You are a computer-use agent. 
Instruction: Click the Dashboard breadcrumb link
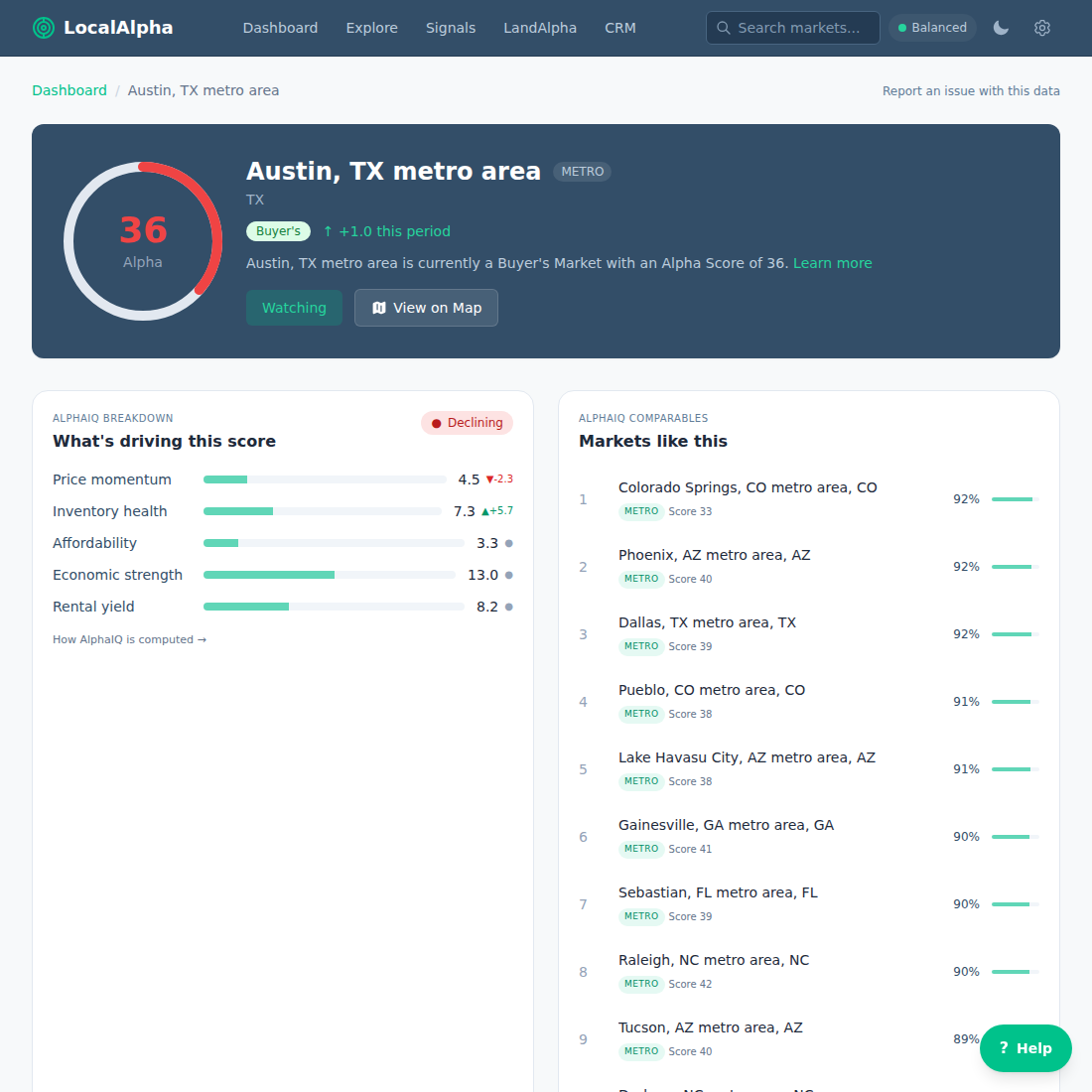coord(69,90)
